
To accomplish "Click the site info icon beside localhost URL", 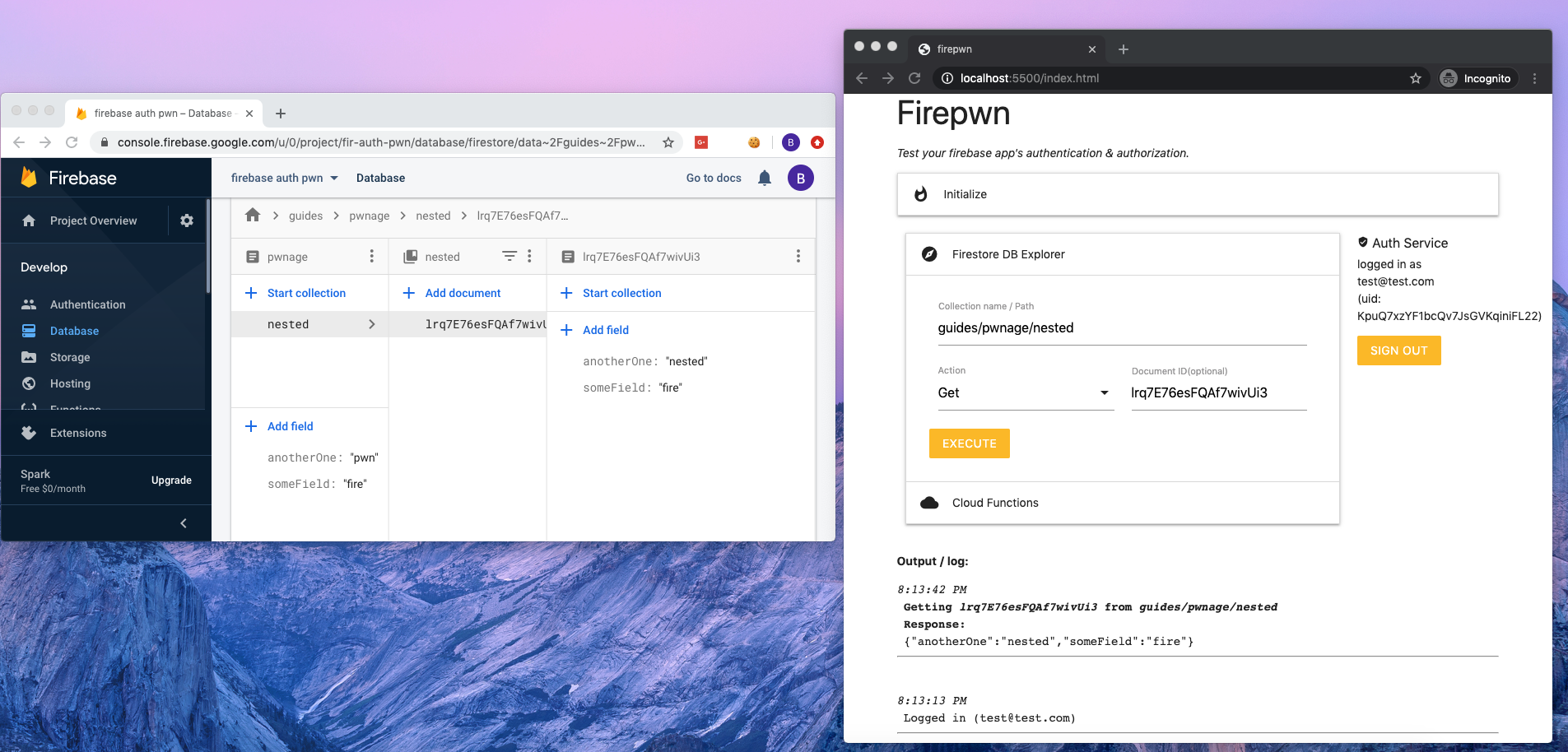I will (x=947, y=78).
